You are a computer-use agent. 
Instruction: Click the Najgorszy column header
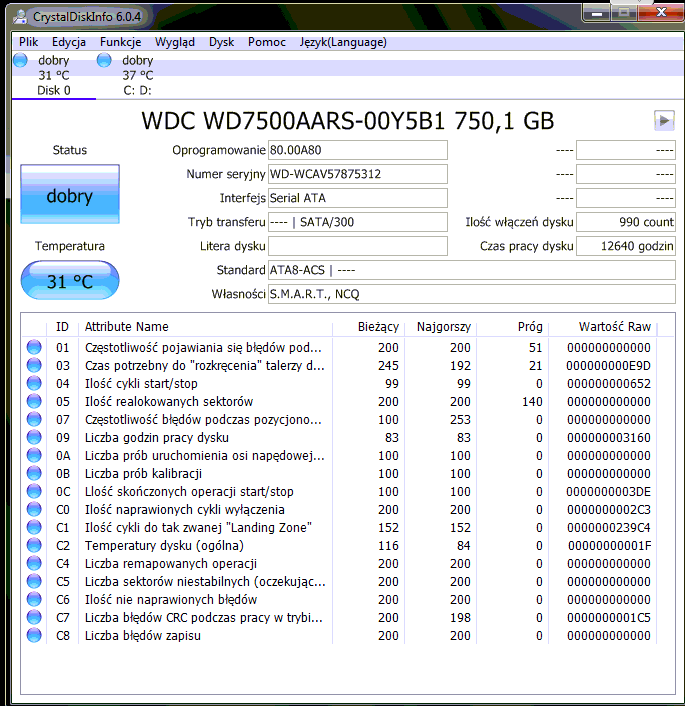click(440, 326)
